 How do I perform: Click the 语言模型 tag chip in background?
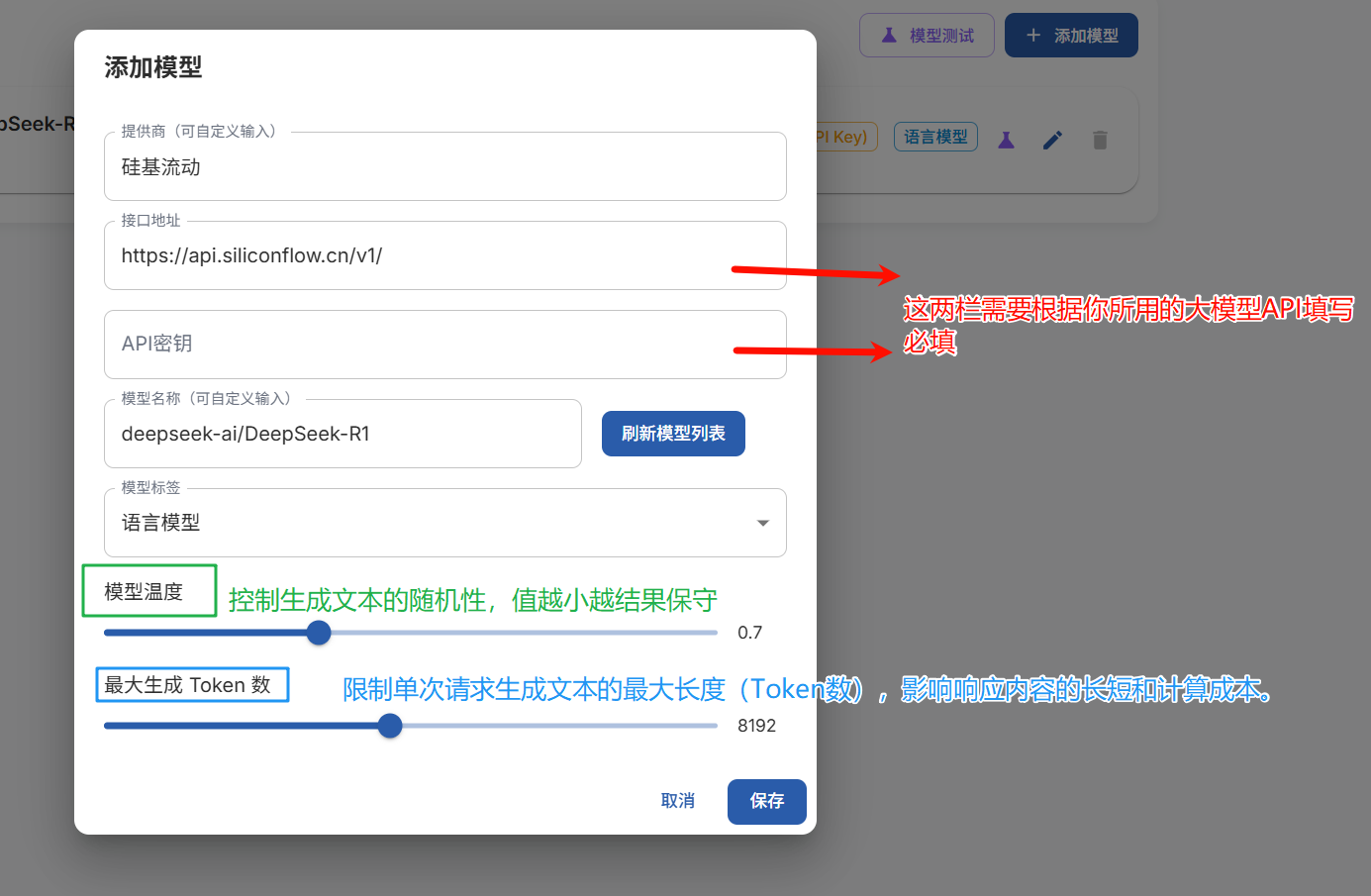pyautogui.click(x=935, y=137)
